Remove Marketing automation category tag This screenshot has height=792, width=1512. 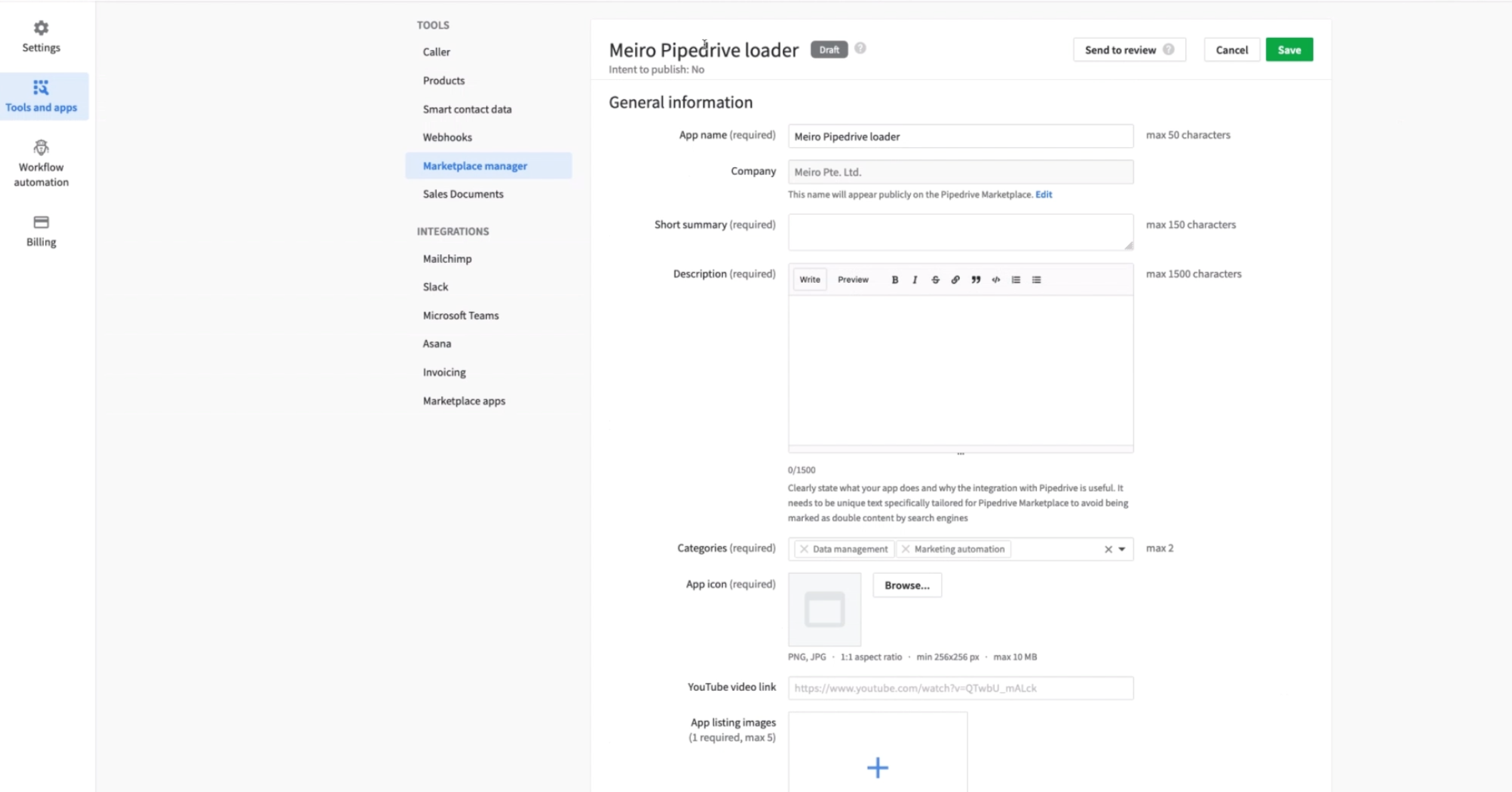click(905, 548)
